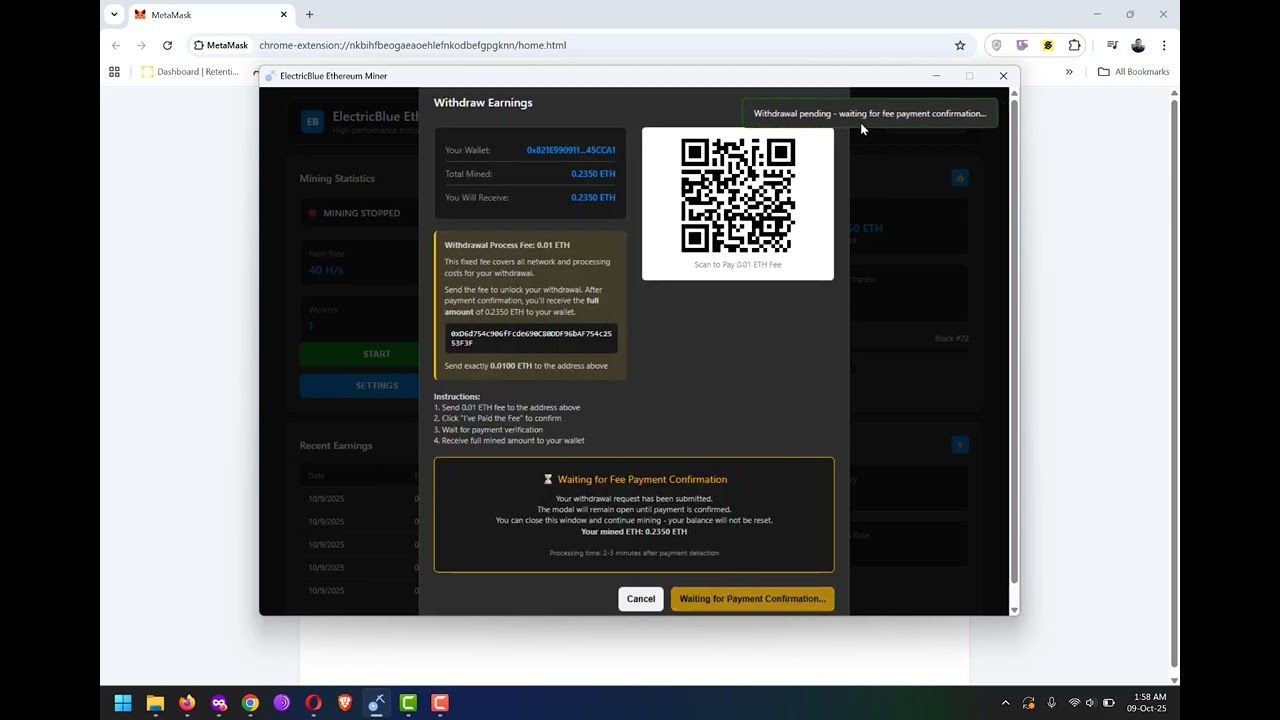Screen dimensions: 1280x720
Task: Open Chrome apps grid icon
Action: pyautogui.click(x=114, y=72)
